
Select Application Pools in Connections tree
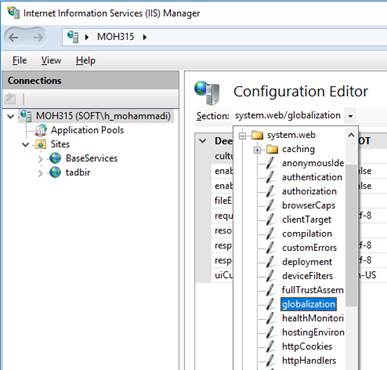[x=87, y=130]
